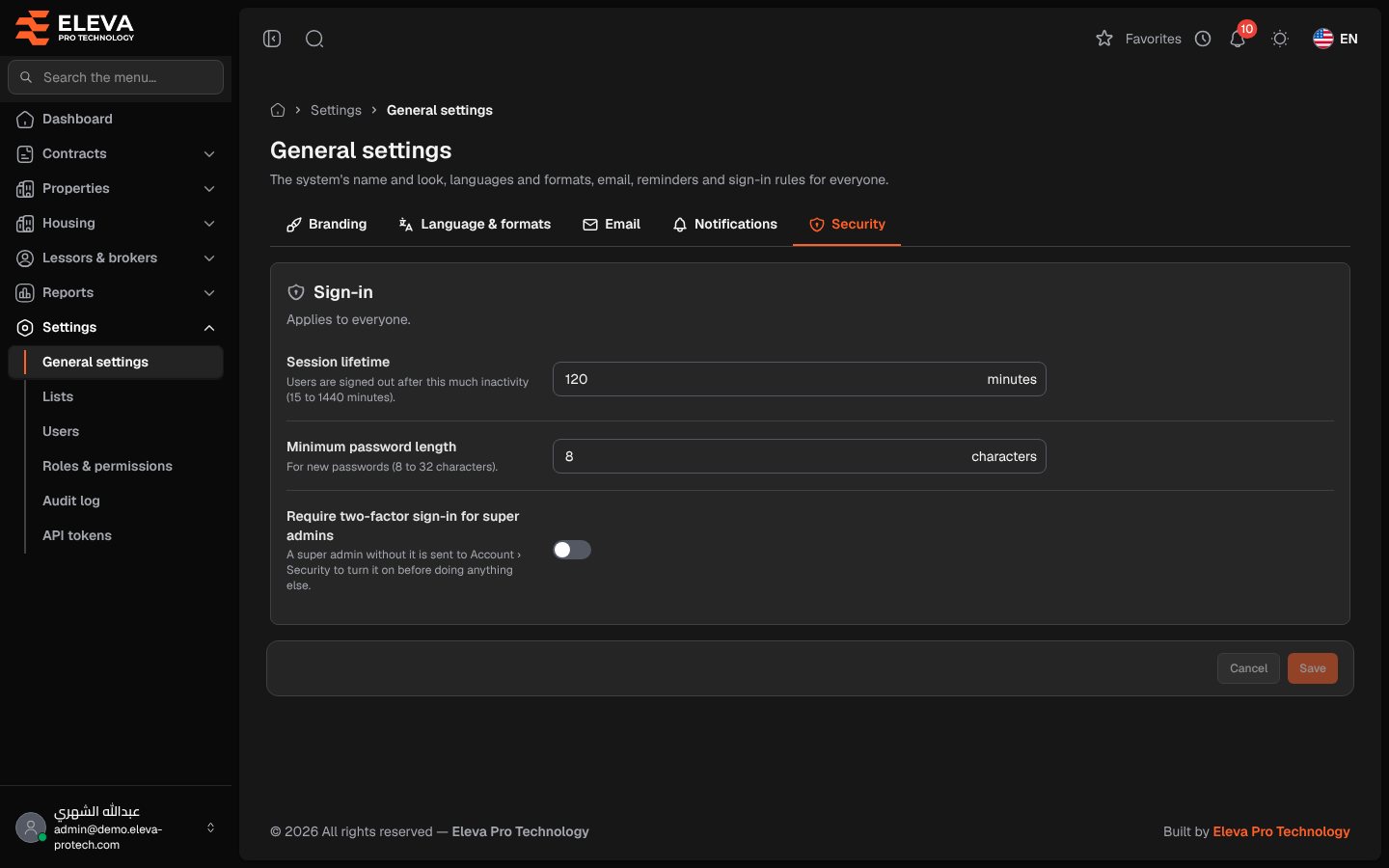Open notifications bell with badge 10
Screen dimensions: 1389x868
(x=1238, y=39)
